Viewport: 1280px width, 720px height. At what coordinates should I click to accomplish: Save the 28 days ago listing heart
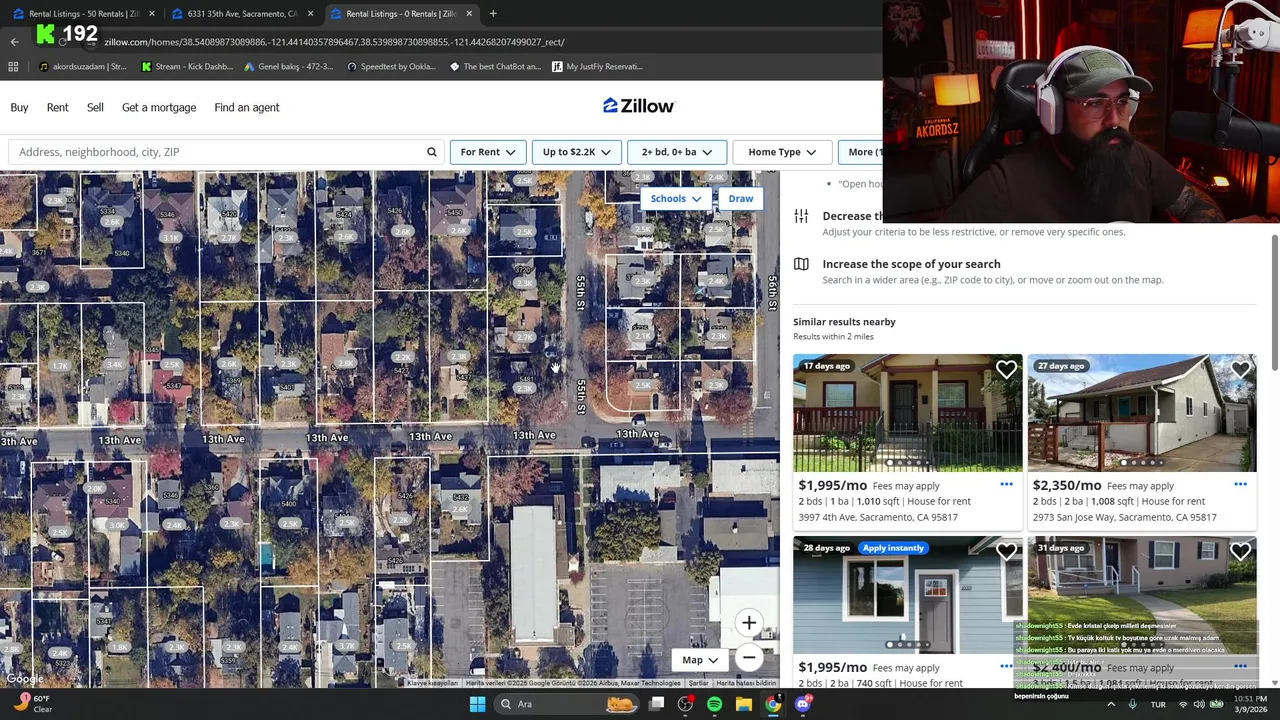tap(1006, 552)
